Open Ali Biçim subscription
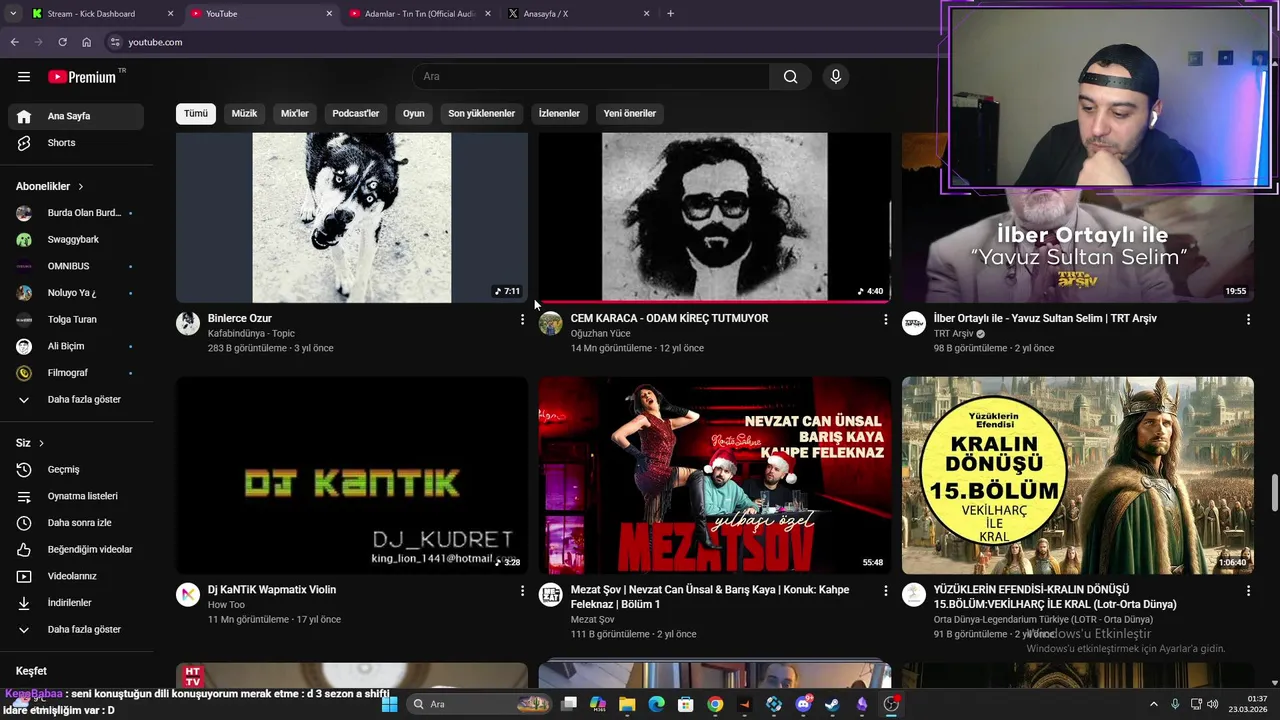 click(76, 346)
